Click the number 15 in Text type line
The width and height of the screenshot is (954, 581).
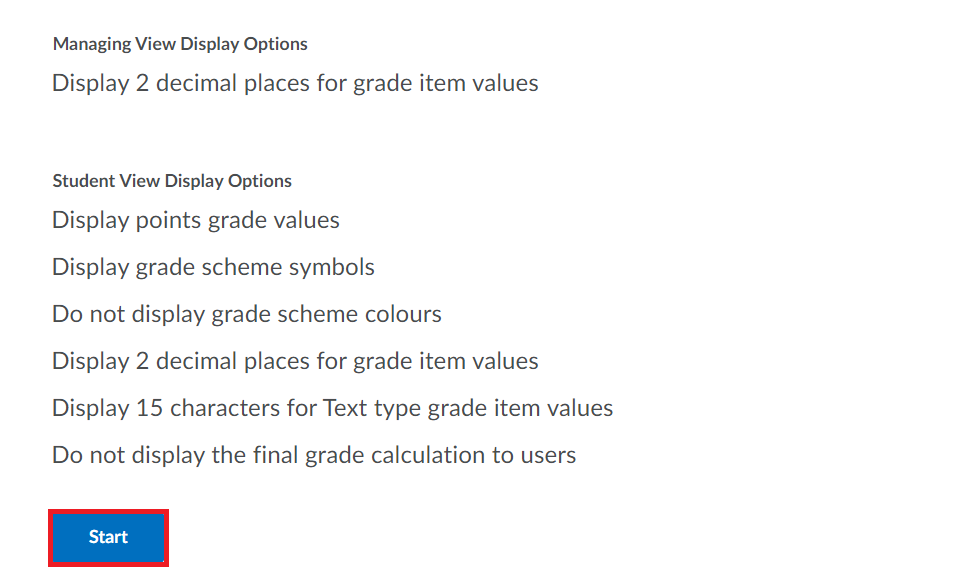pos(150,408)
